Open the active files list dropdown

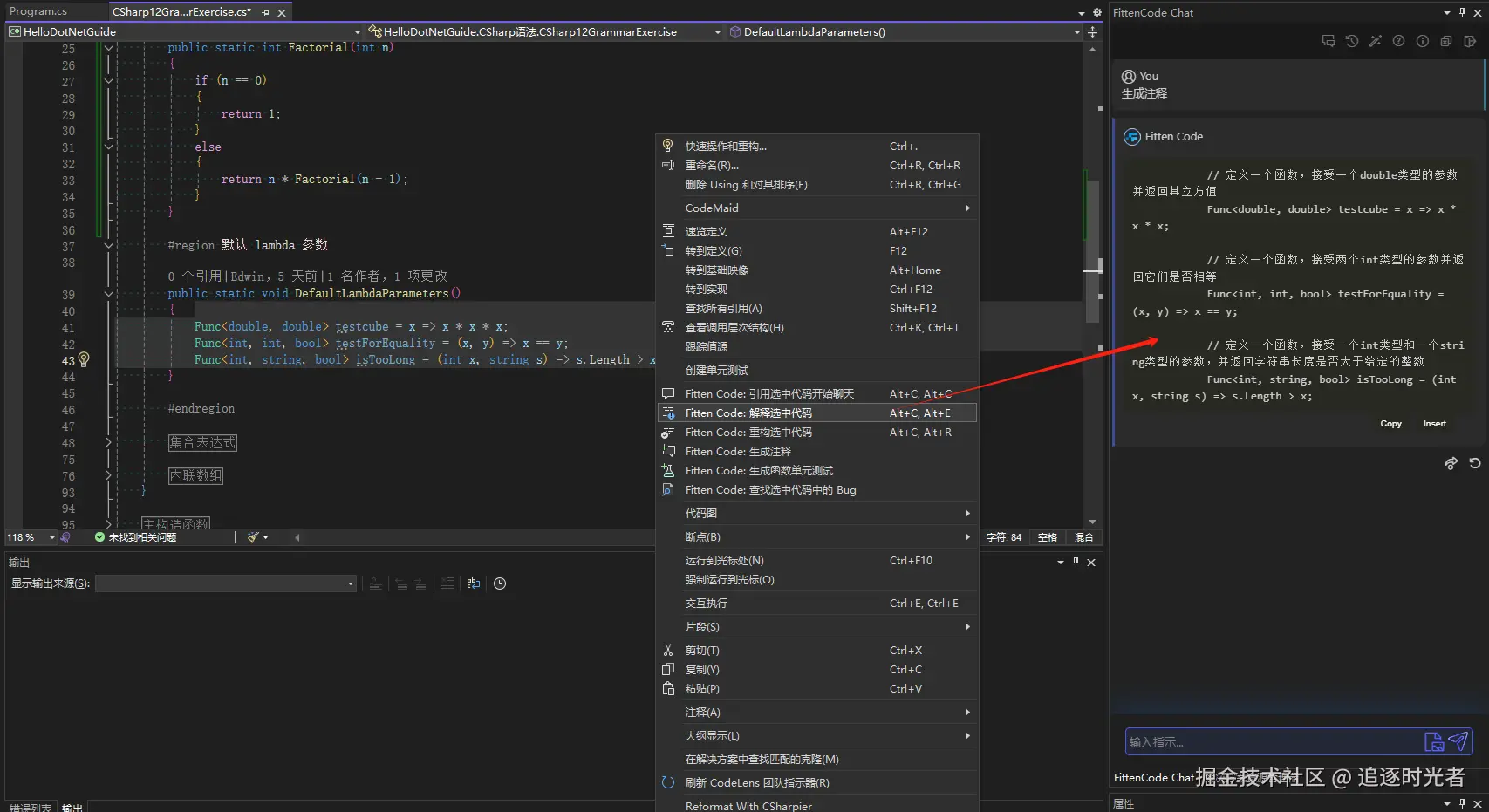click(1082, 12)
